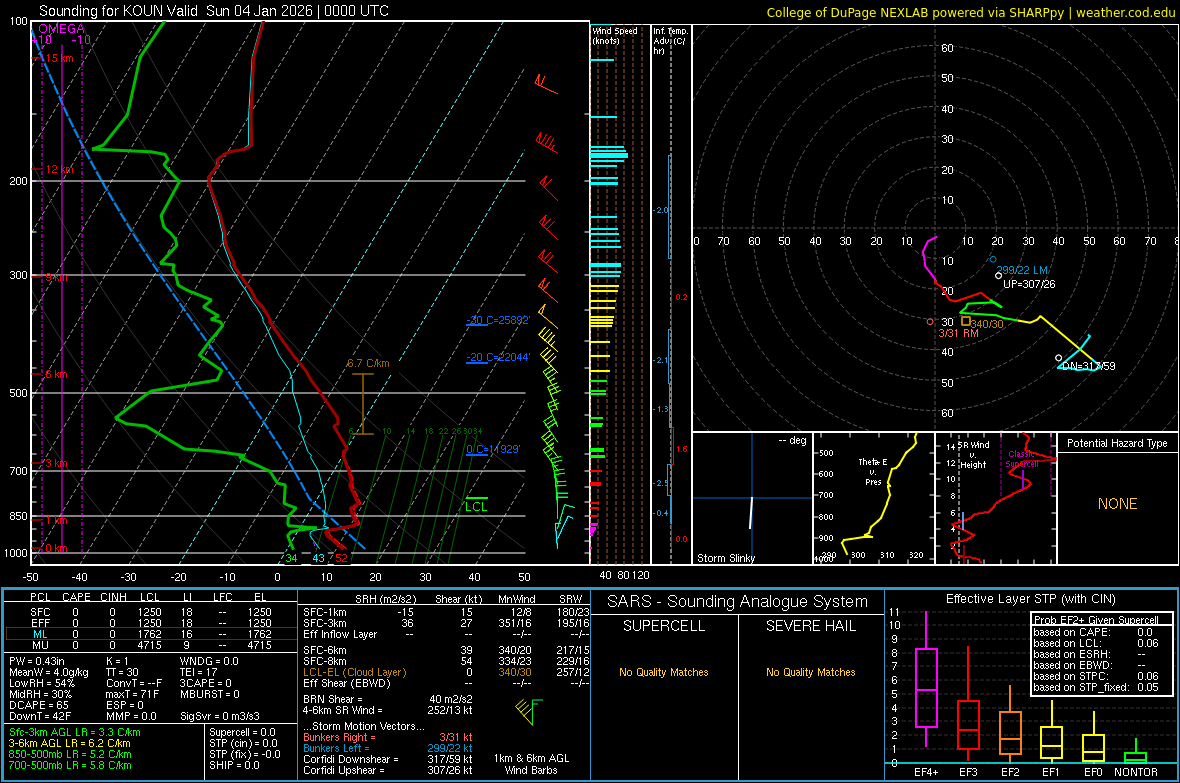This screenshot has width=1180, height=783.
Task: Click the 'SR Wind v. Height' panel label
Action: coord(973,455)
